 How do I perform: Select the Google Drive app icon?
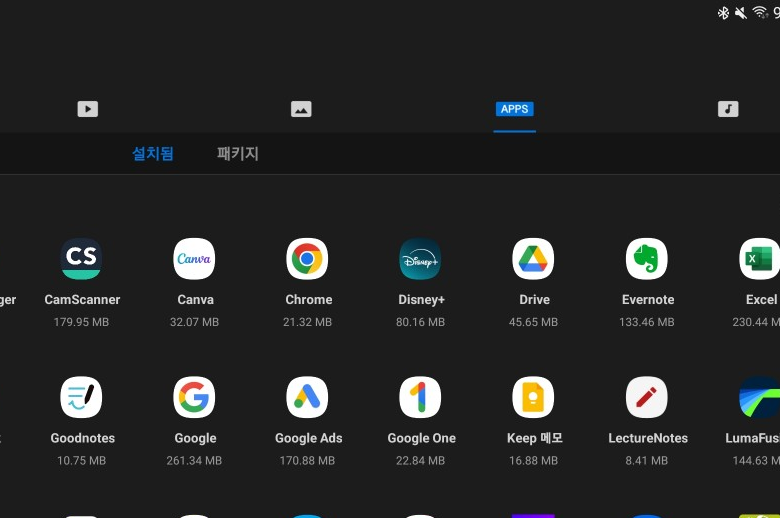coord(533,259)
